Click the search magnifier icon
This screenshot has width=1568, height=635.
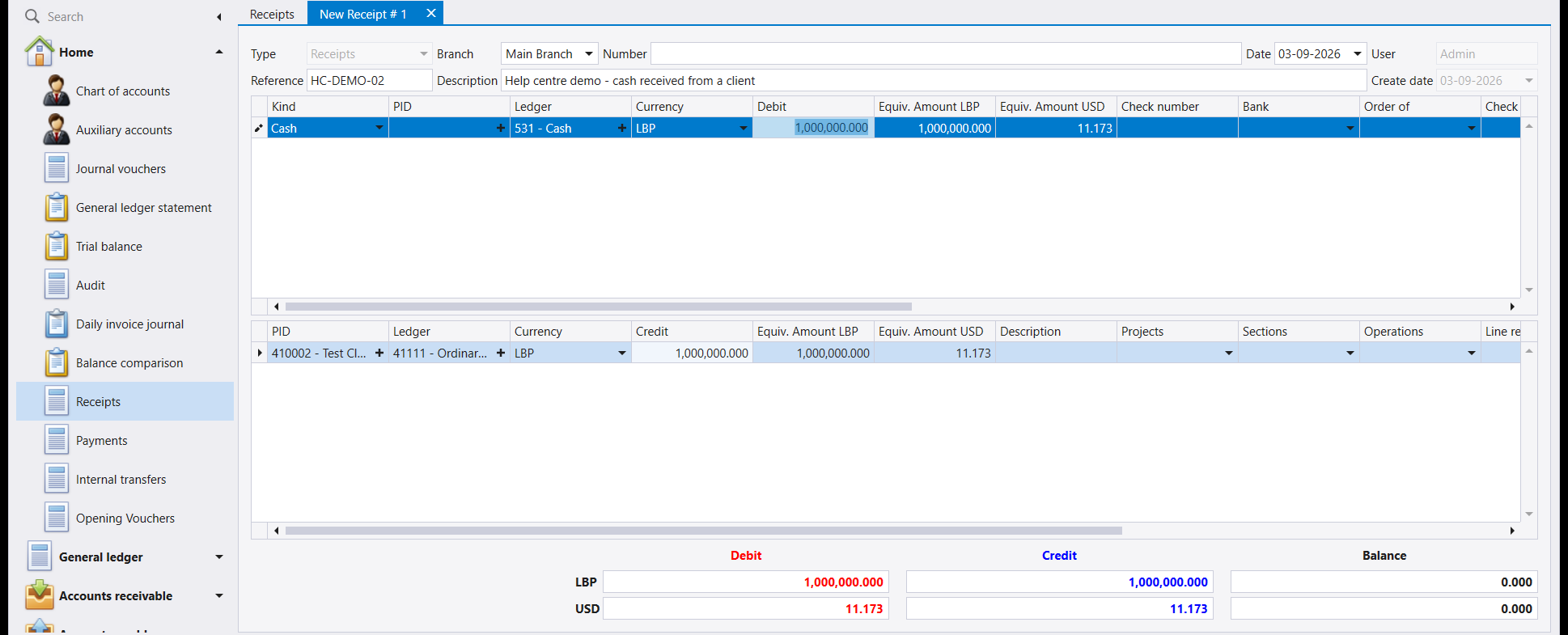coord(32,16)
